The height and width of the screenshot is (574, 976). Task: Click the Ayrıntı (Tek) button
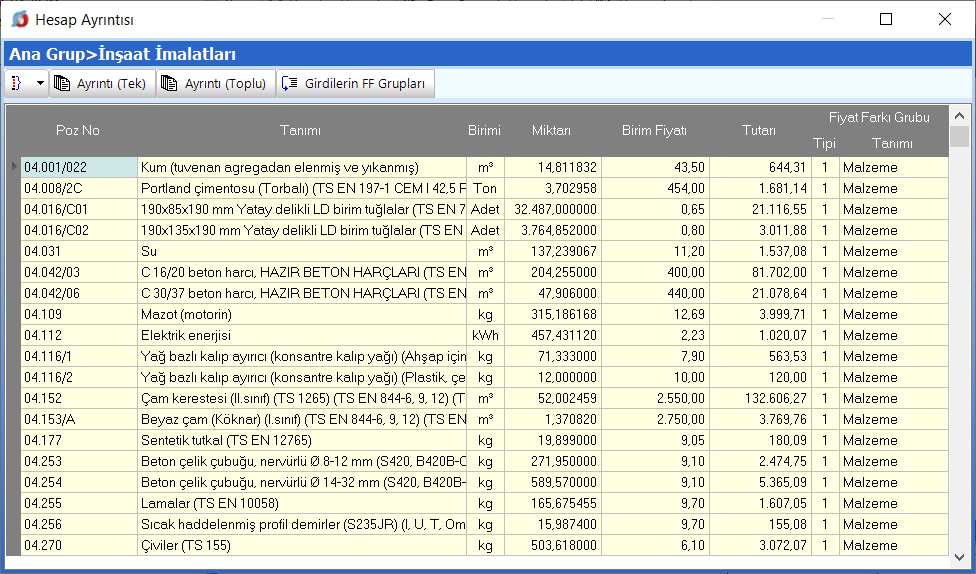[103, 83]
